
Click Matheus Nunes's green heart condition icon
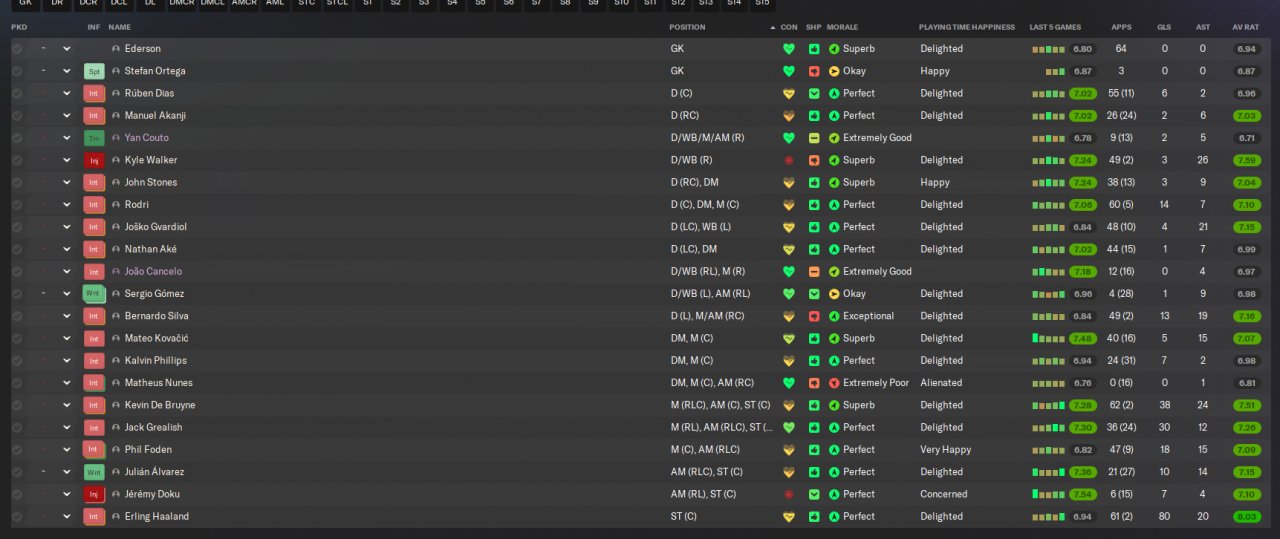(x=788, y=383)
